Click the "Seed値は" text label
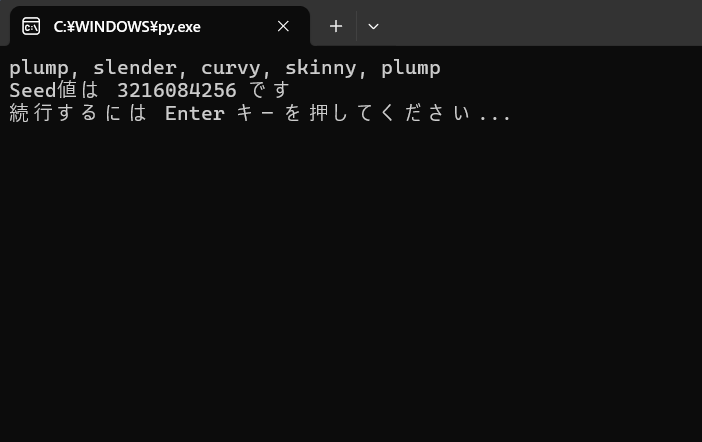The height and width of the screenshot is (442, 702). [54, 90]
